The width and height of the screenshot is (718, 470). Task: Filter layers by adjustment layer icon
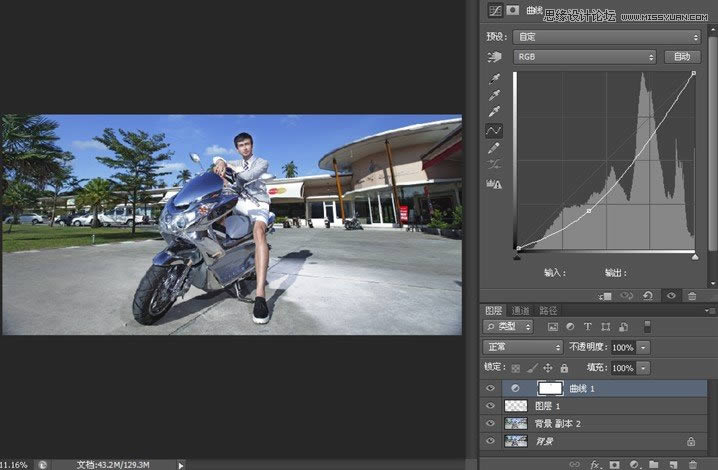pos(570,327)
